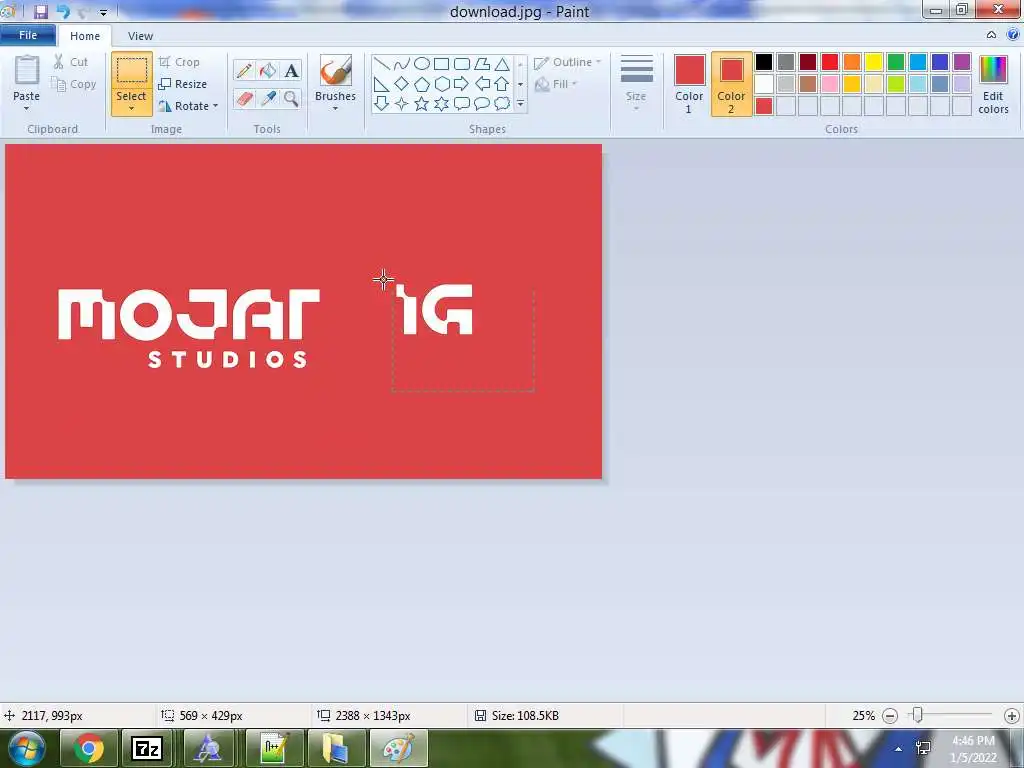Select the Cloud callout shape
The image size is (1024, 768).
[x=502, y=103]
